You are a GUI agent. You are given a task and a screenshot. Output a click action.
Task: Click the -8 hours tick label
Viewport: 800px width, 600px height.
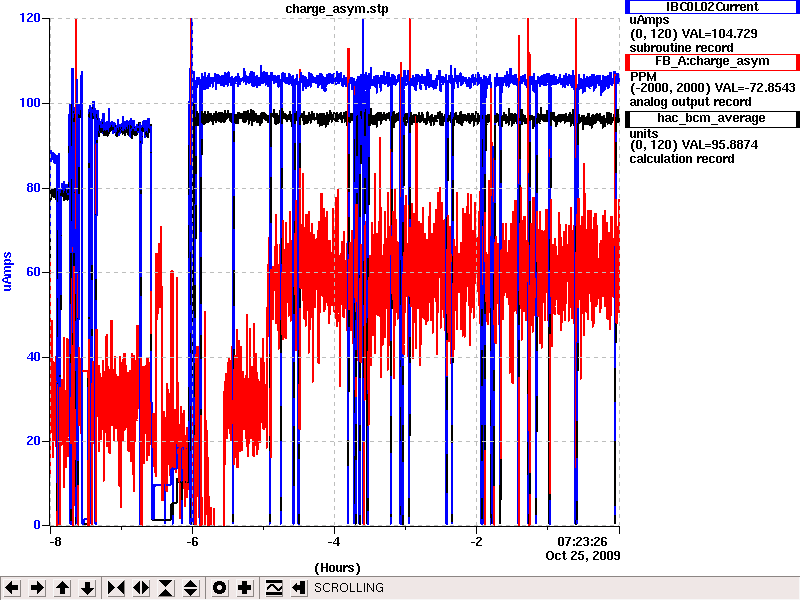(55, 541)
